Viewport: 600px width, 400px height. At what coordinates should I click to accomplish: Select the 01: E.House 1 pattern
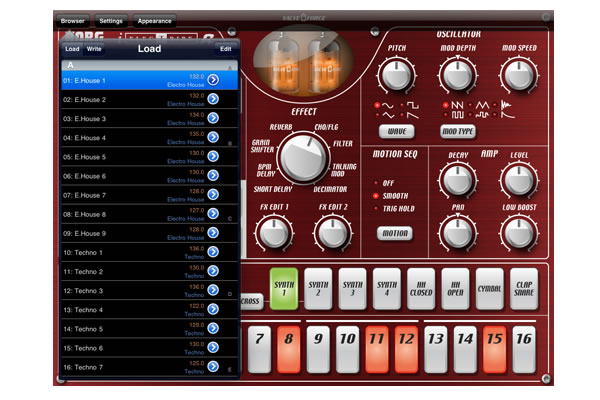coord(149,80)
